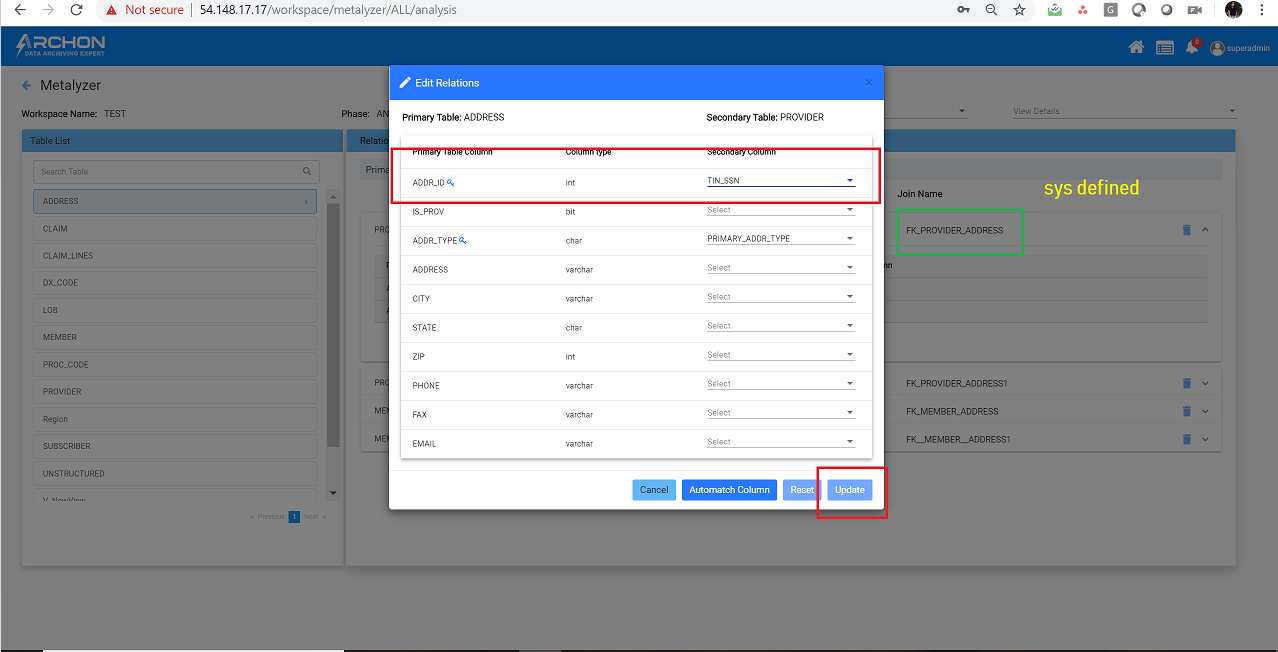Delete the FK__MEMBER__ADDRESS1 relation
Image resolution: width=1278 pixels, height=652 pixels.
click(x=1187, y=439)
